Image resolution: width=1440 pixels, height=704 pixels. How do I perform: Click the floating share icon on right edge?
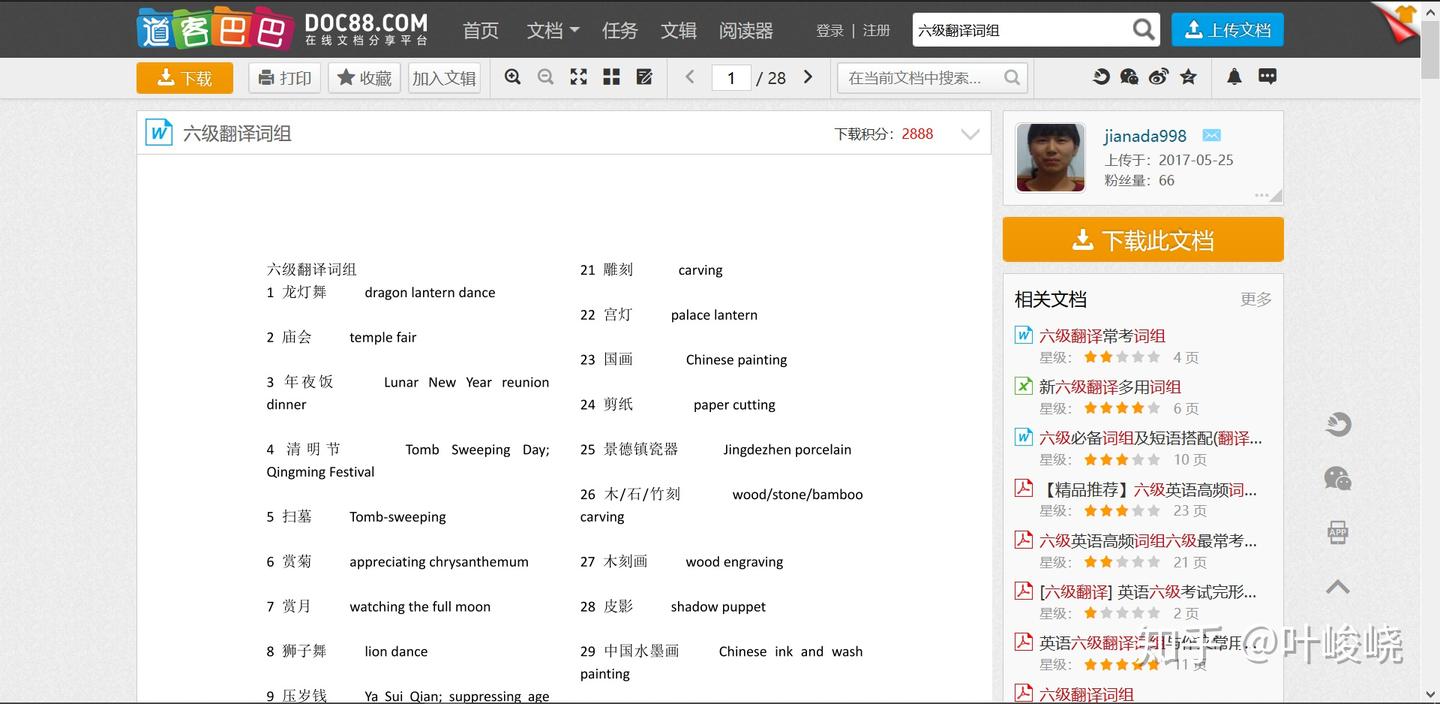[x=1338, y=424]
